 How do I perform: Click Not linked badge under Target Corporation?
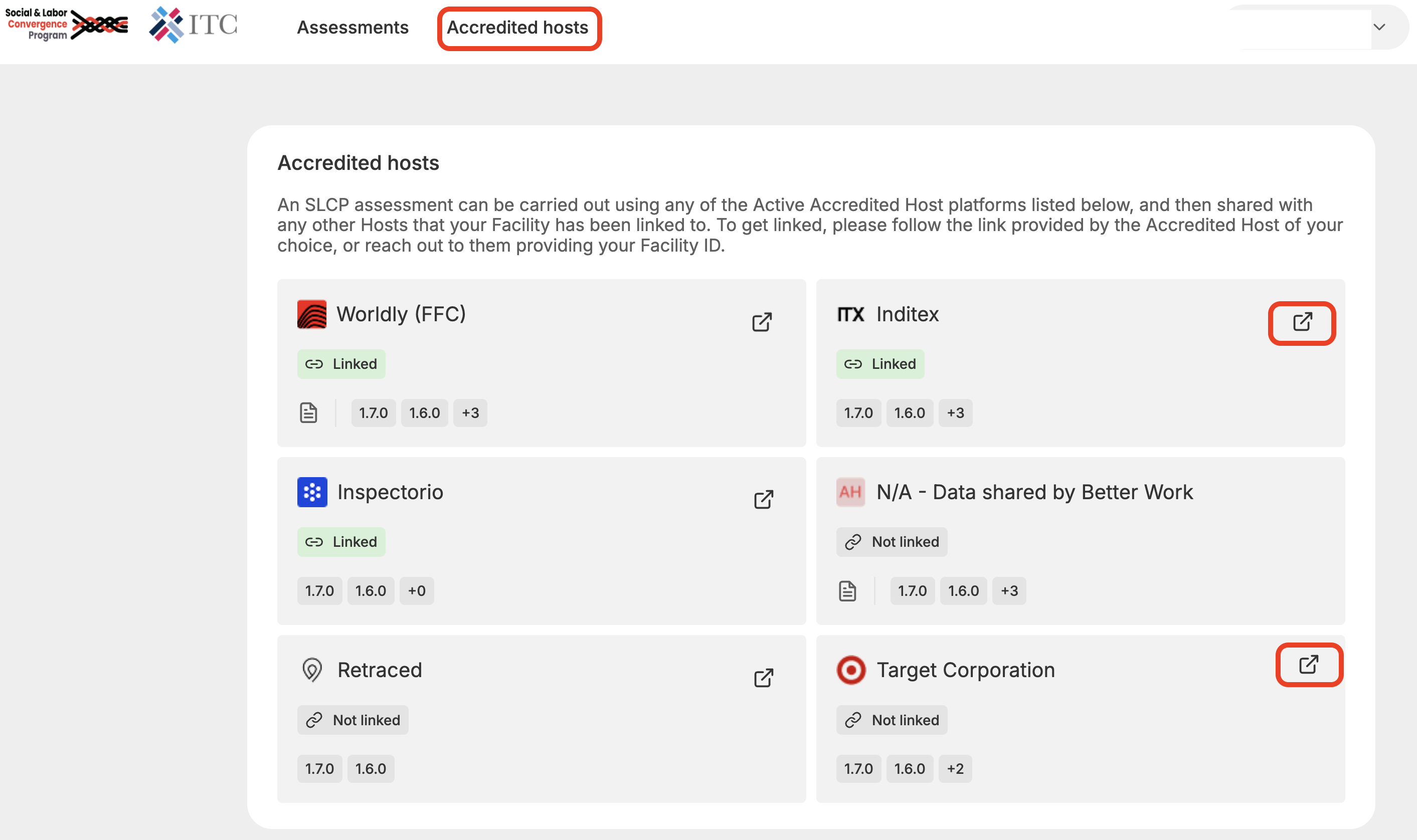tap(891, 720)
